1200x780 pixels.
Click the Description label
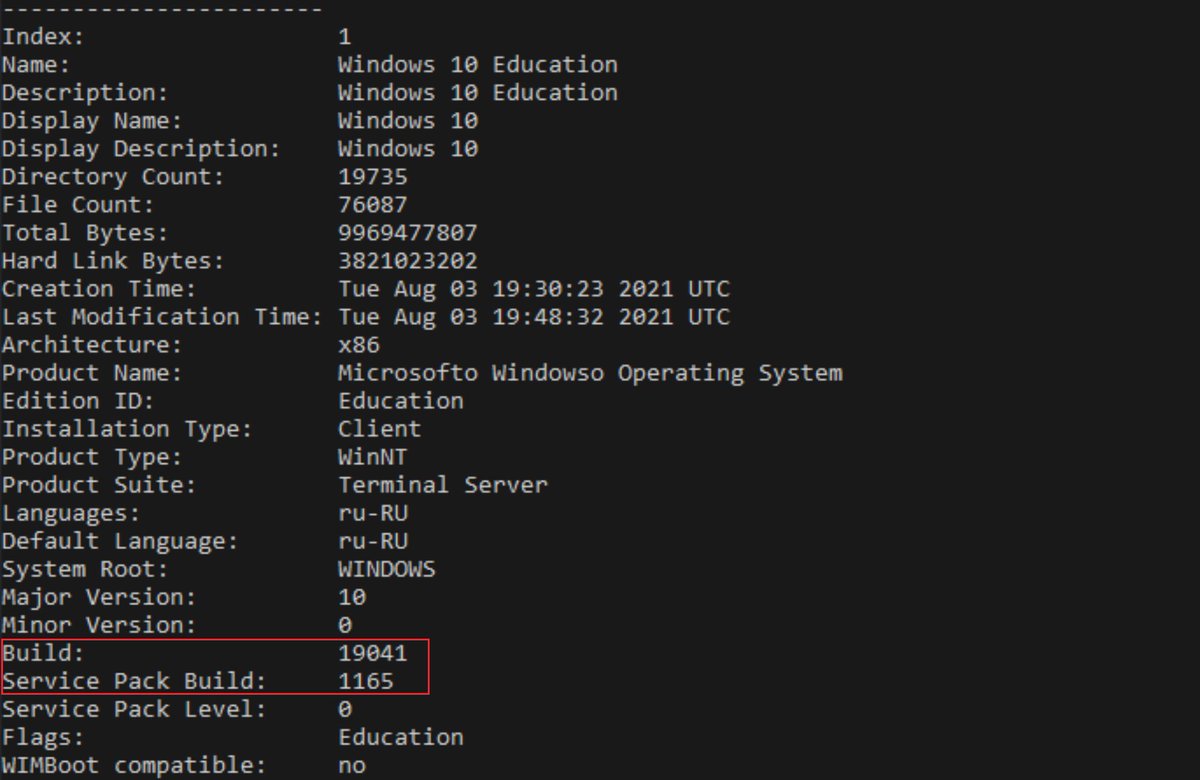coord(85,93)
